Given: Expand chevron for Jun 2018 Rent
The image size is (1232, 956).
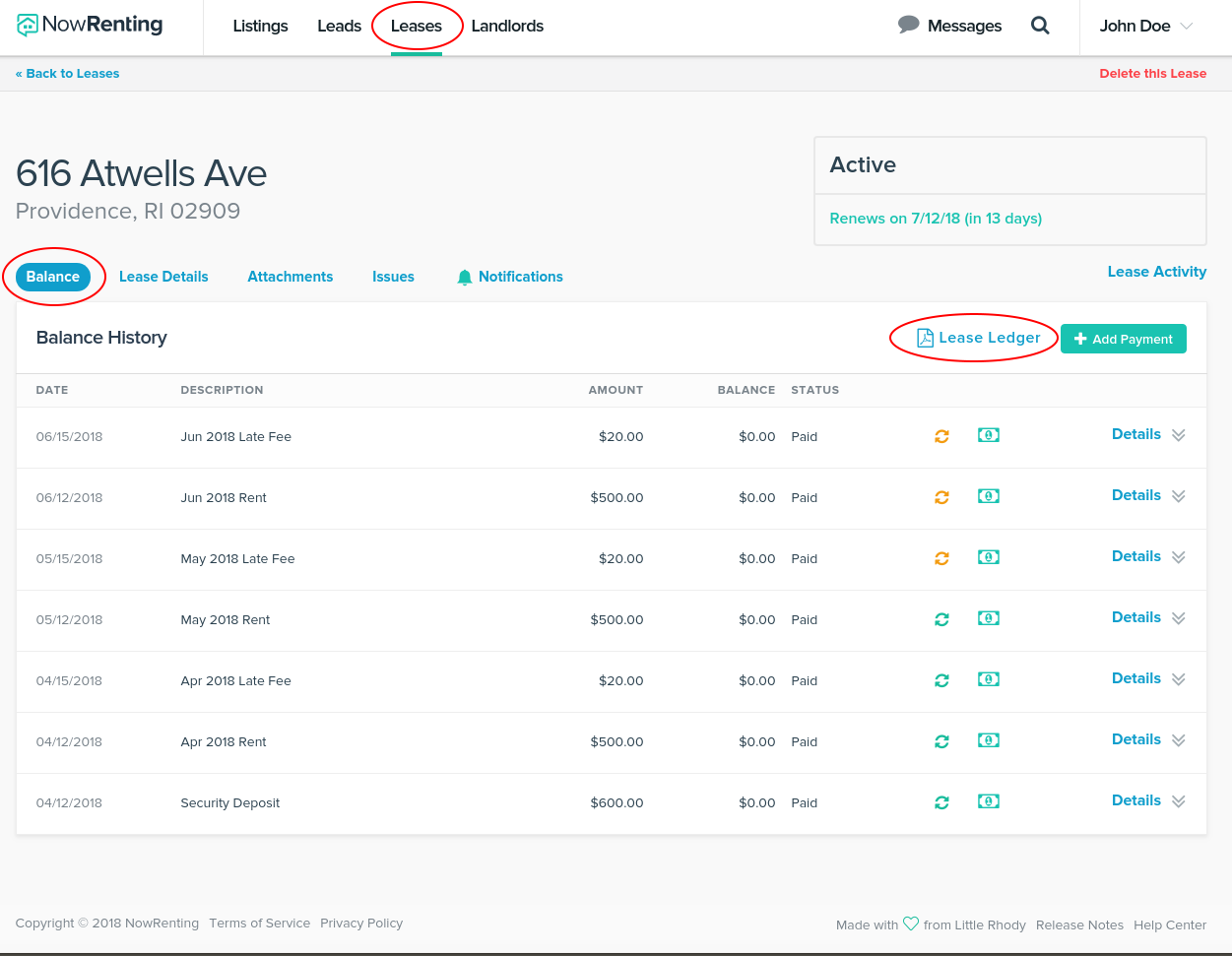Looking at the screenshot, I should pos(1179,496).
